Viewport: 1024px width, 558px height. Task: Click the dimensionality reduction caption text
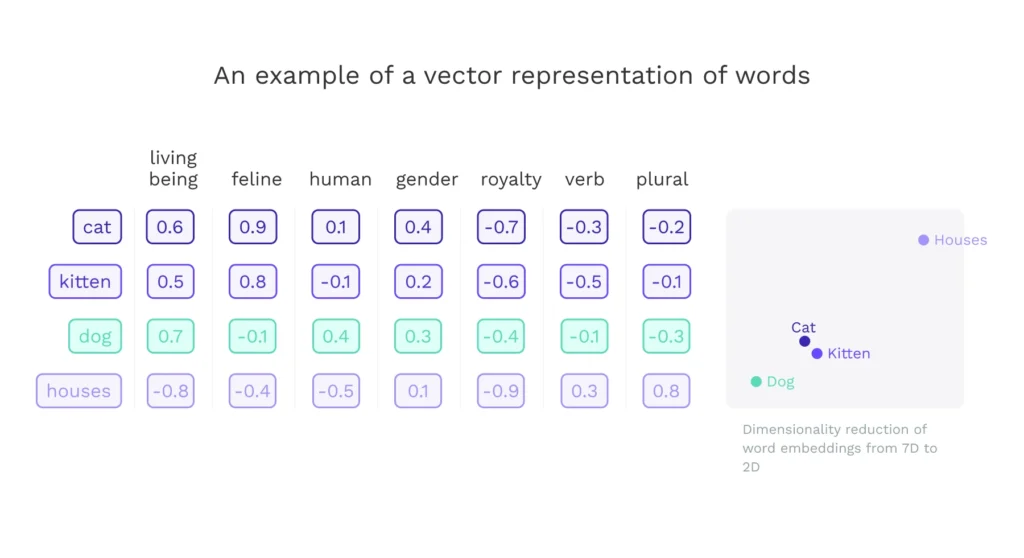(840, 447)
